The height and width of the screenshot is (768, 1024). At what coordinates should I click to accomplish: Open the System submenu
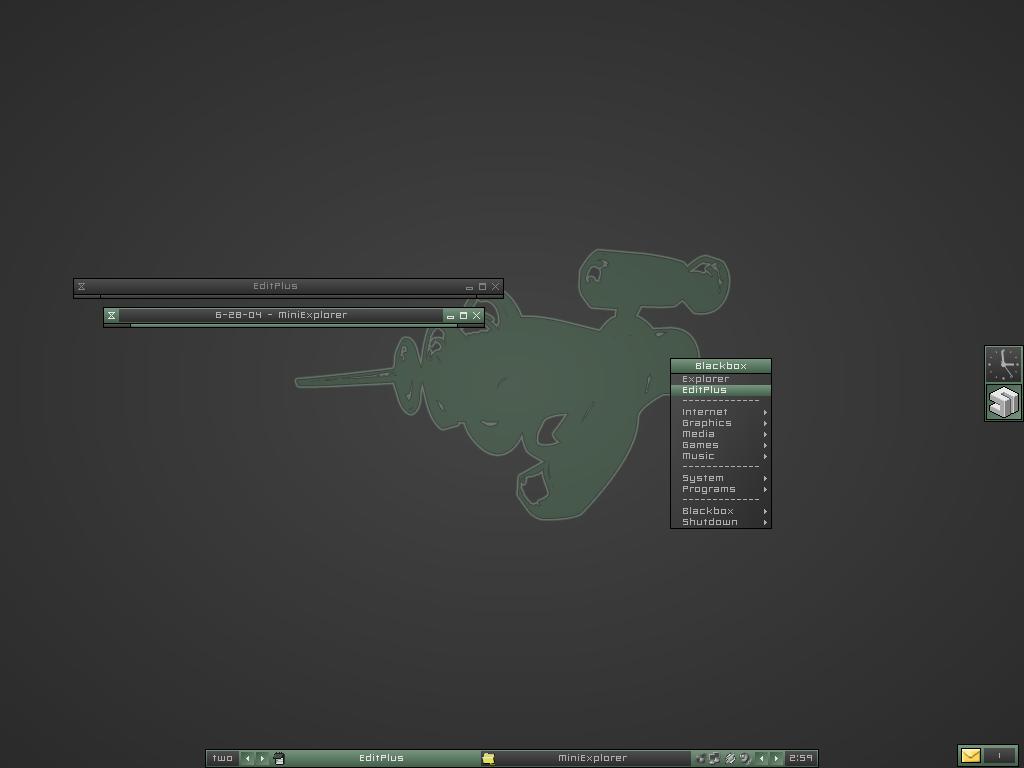[x=721, y=478]
